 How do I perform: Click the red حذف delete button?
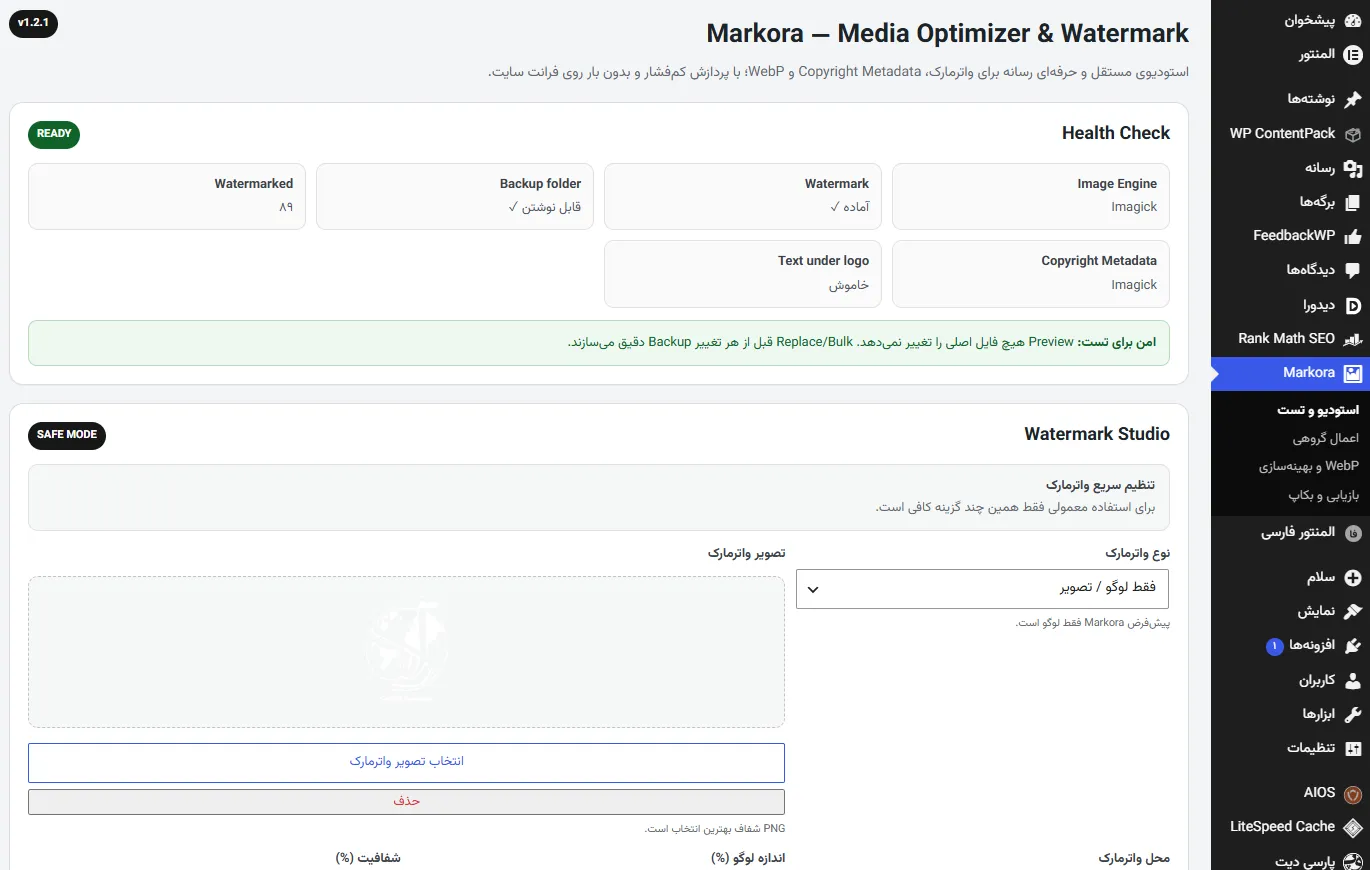406,802
